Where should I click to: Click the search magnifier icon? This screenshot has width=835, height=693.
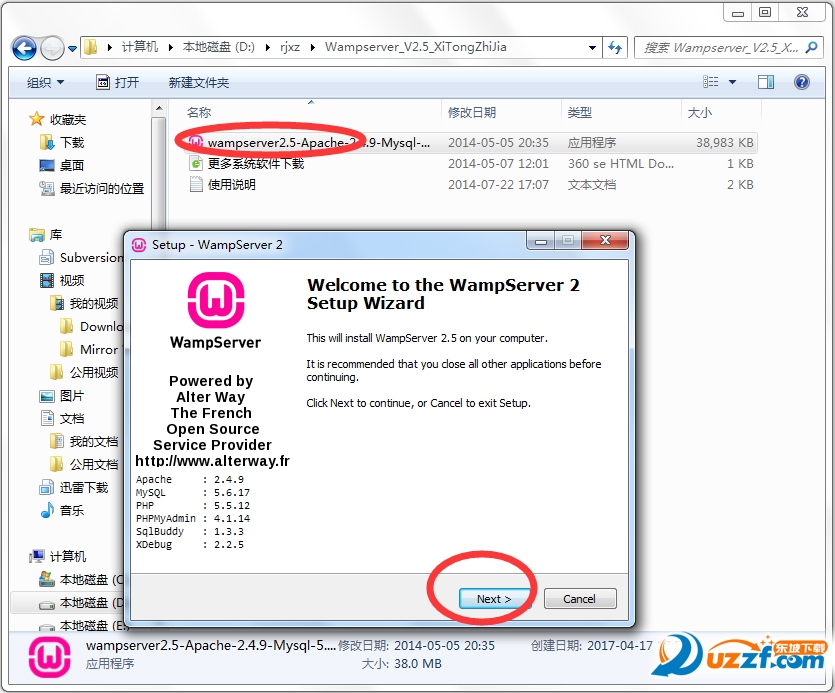(812, 48)
